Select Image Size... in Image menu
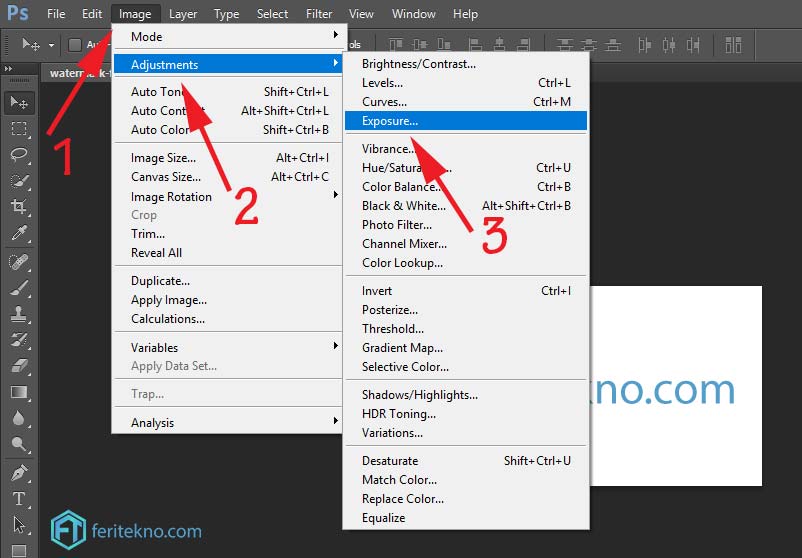Image resolution: width=802 pixels, height=558 pixels. (x=227, y=158)
